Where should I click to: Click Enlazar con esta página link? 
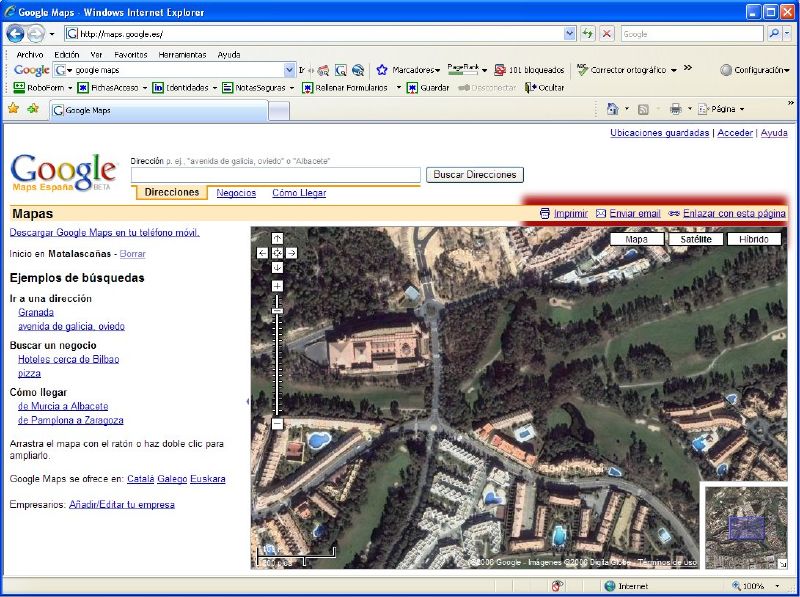(x=734, y=213)
